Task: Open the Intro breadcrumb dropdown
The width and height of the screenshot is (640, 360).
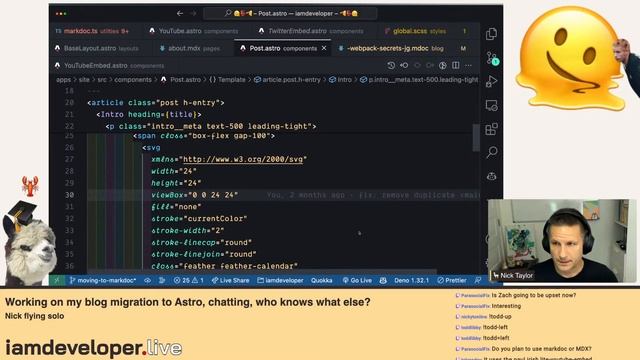Action: [340, 80]
